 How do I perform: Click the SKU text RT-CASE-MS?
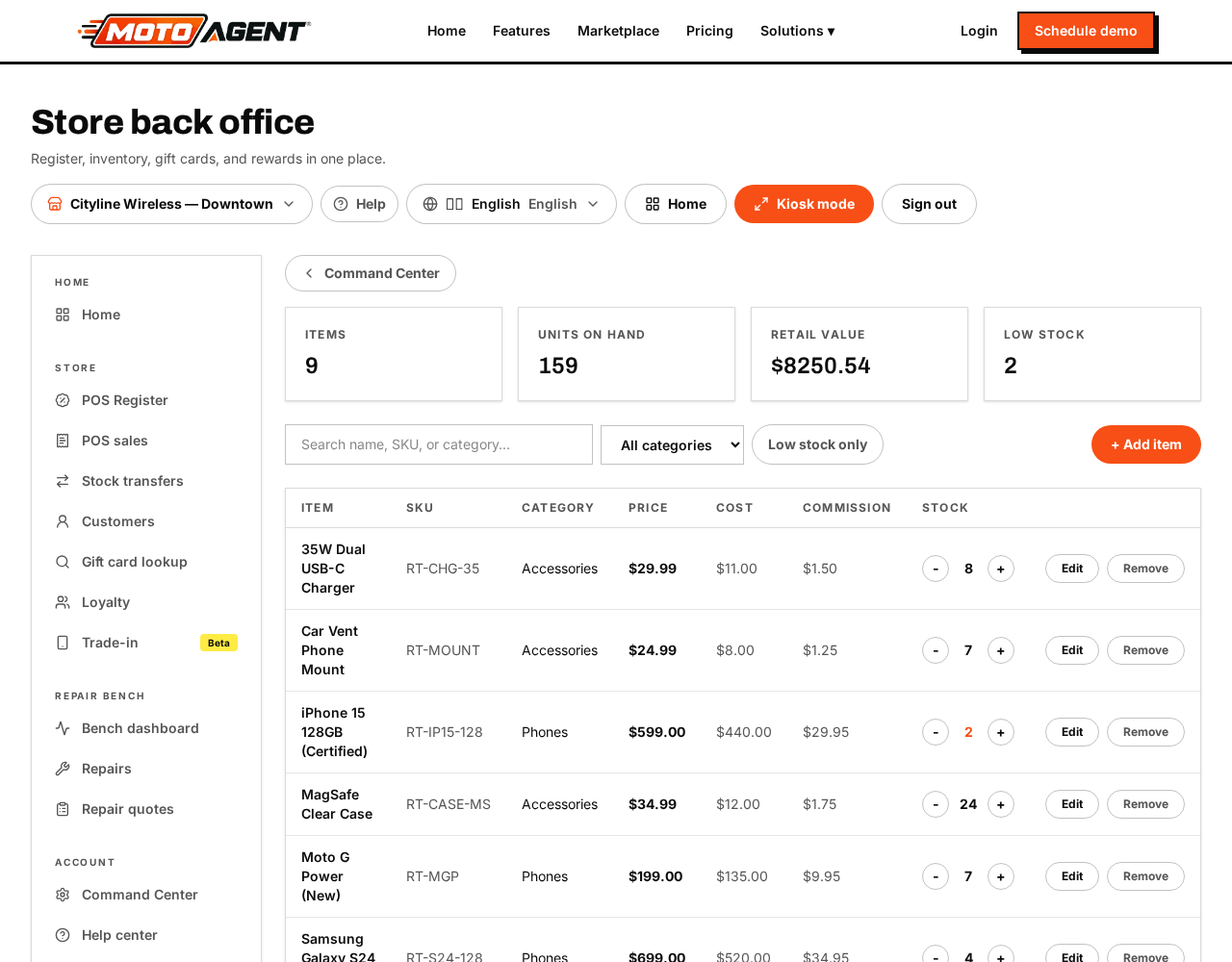click(x=449, y=804)
